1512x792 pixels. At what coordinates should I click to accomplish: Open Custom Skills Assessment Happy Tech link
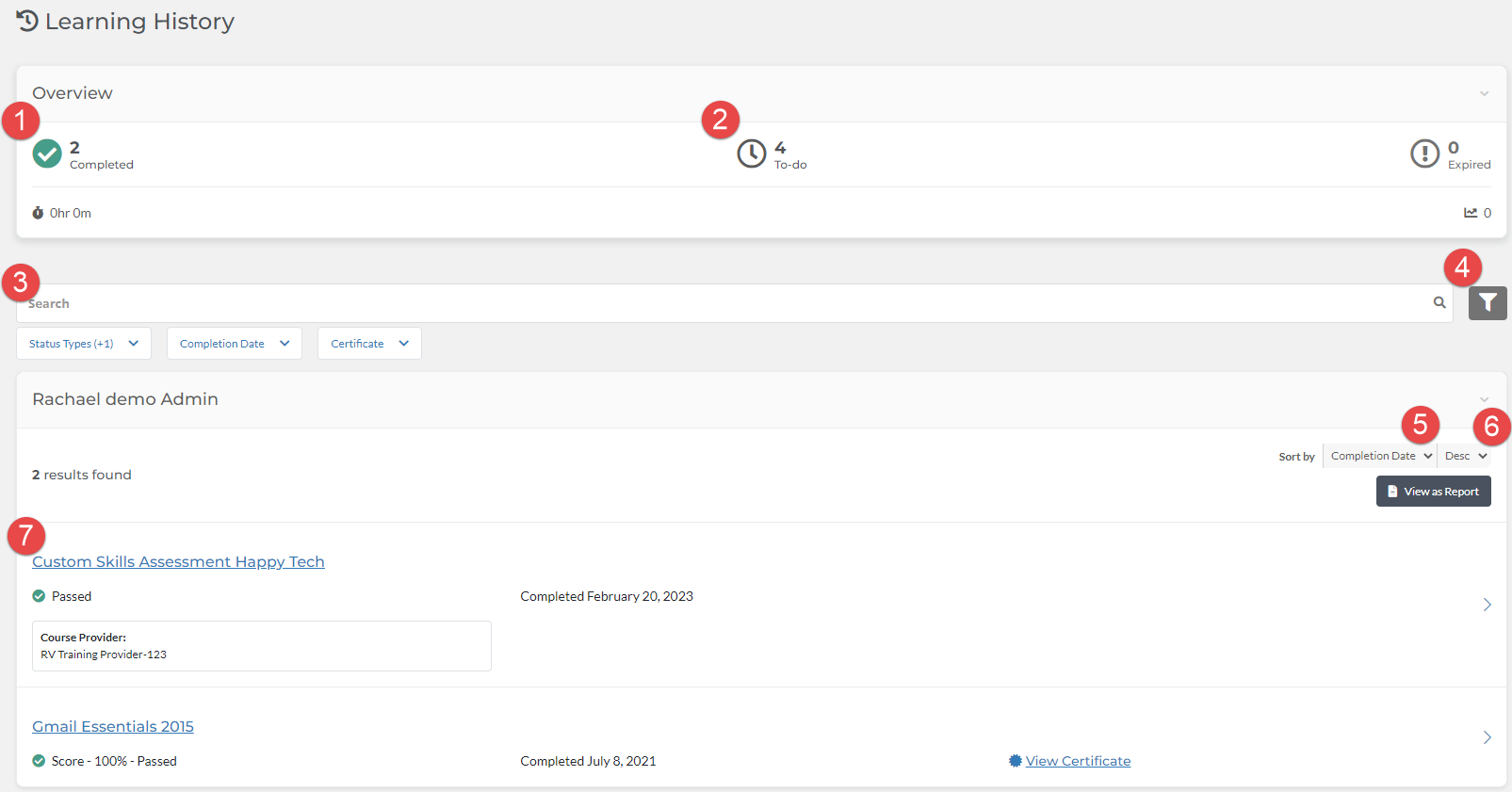[x=178, y=562]
